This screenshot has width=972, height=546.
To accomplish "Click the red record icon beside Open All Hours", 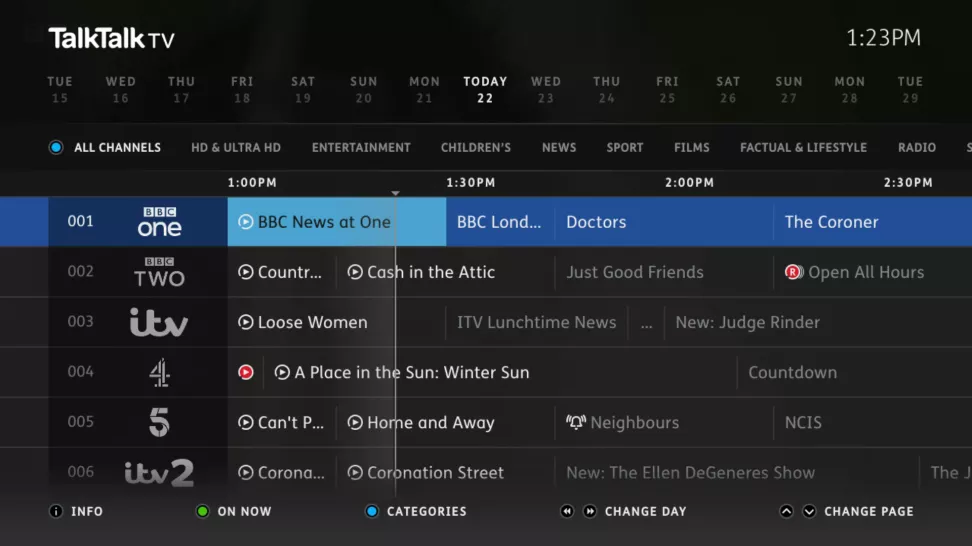I will [x=793, y=272].
